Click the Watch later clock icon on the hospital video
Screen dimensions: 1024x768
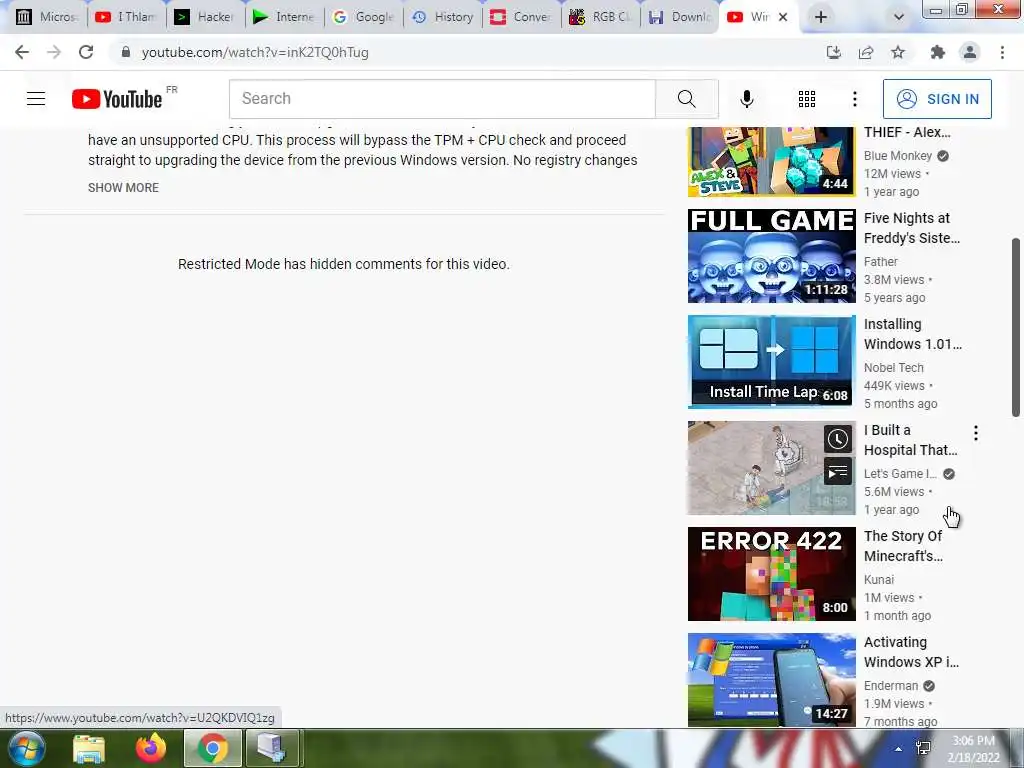pyautogui.click(x=837, y=439)
